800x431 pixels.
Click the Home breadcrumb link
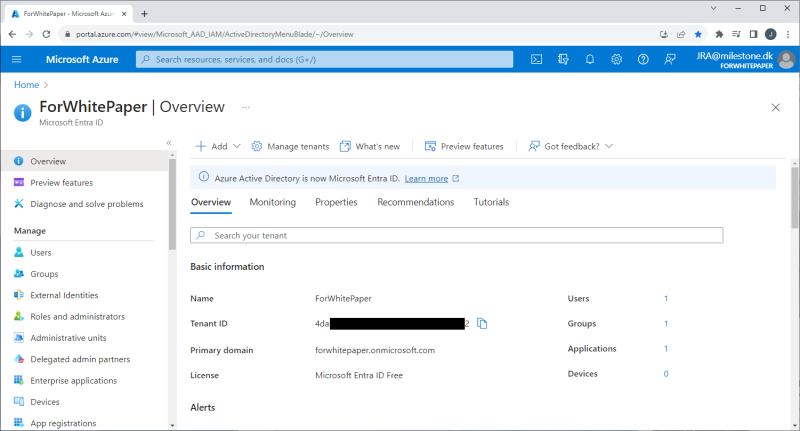click(26, 85)
